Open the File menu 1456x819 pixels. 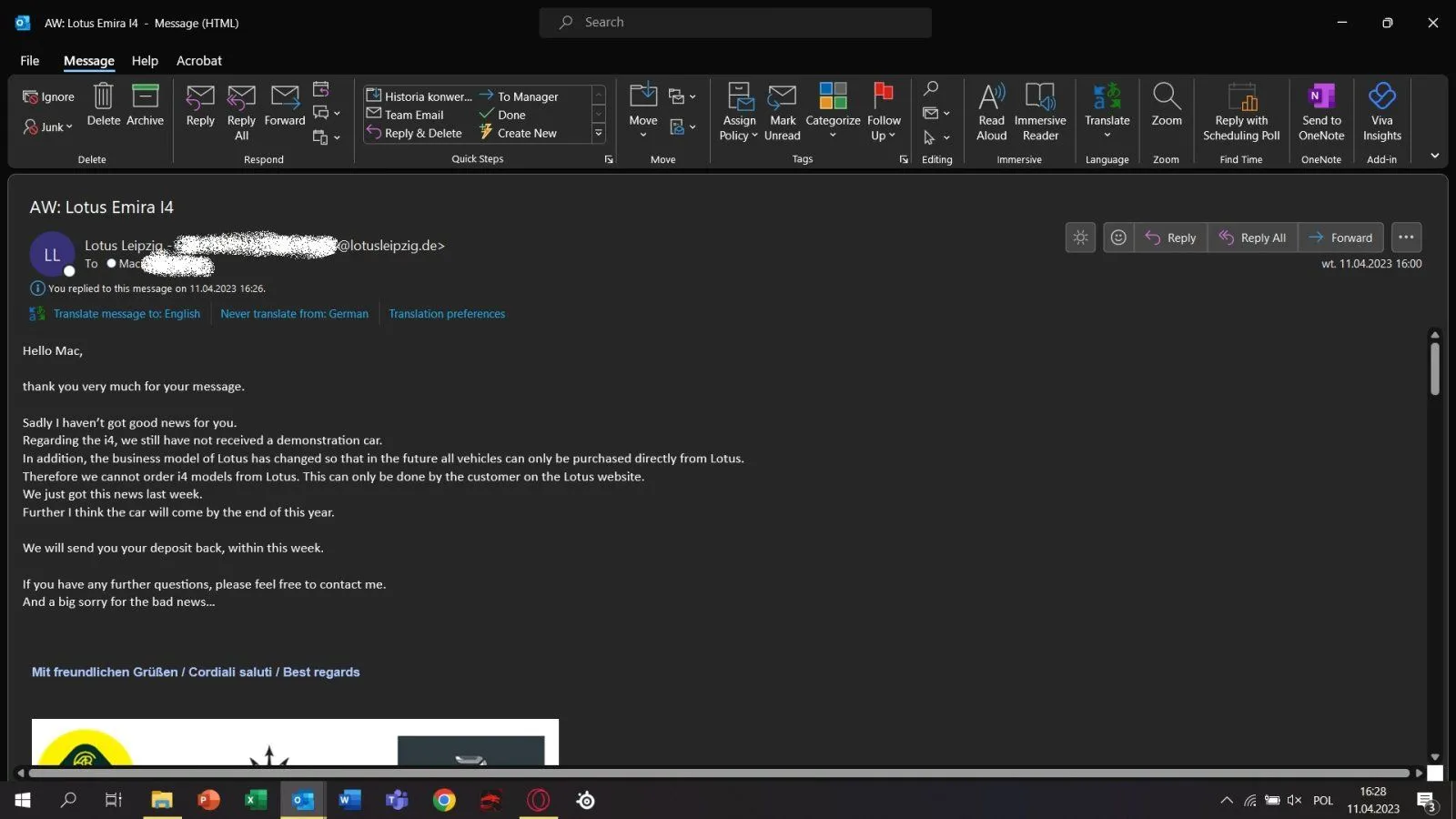[30, 61]
